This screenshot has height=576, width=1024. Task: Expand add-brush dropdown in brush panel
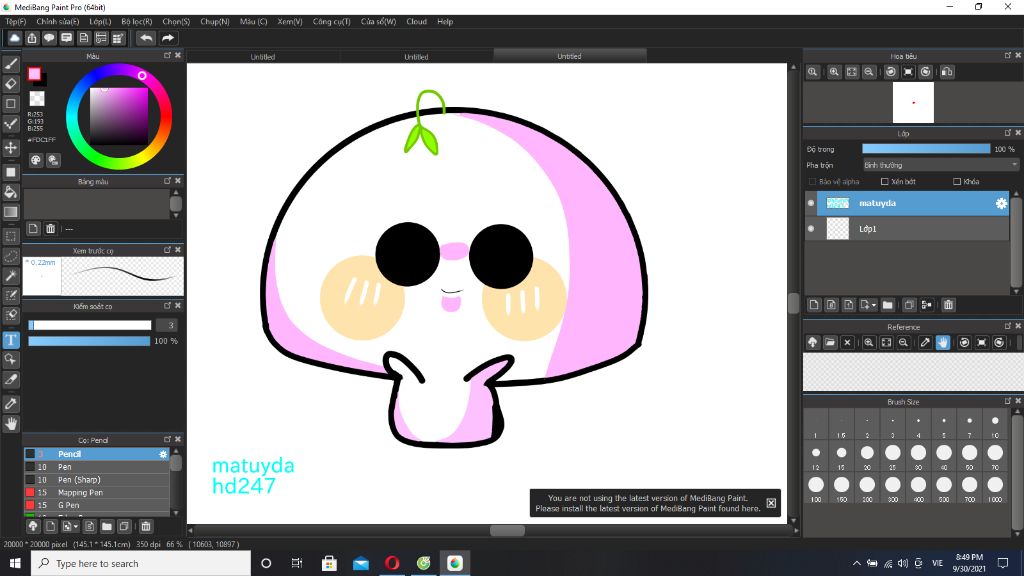click(x=74, y=526)
